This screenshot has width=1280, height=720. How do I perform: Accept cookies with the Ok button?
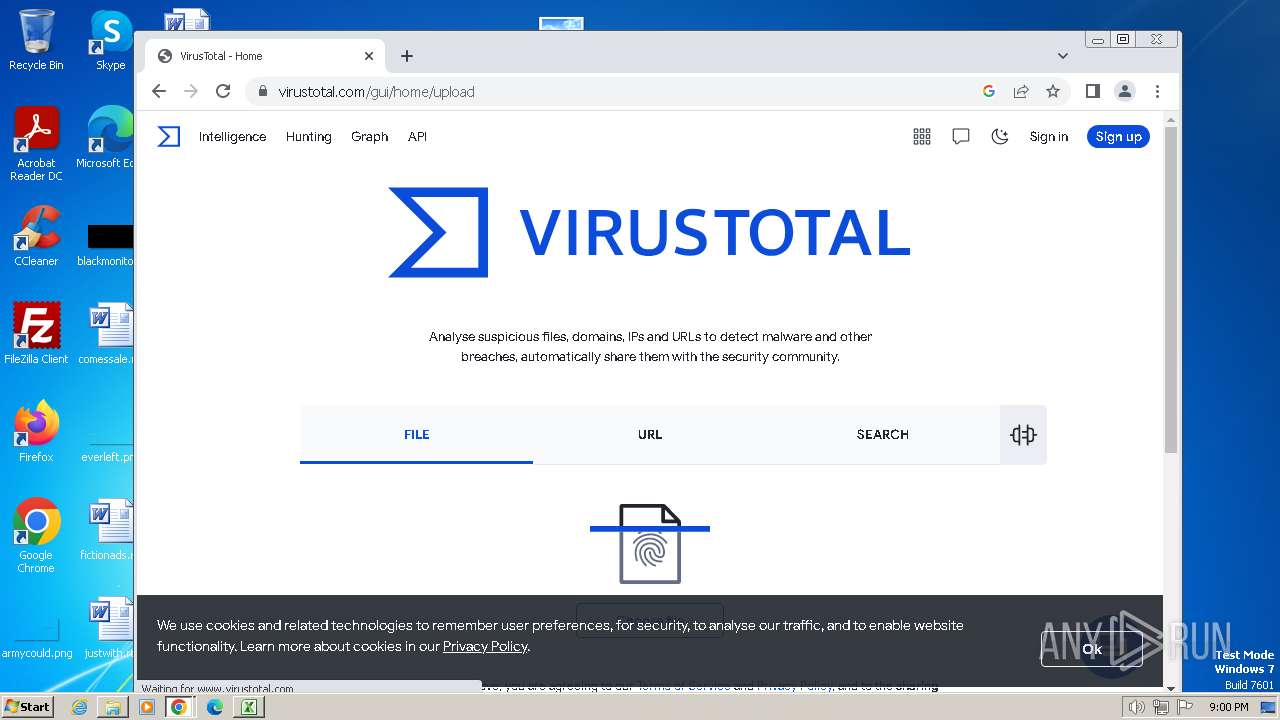(1092, 649)
